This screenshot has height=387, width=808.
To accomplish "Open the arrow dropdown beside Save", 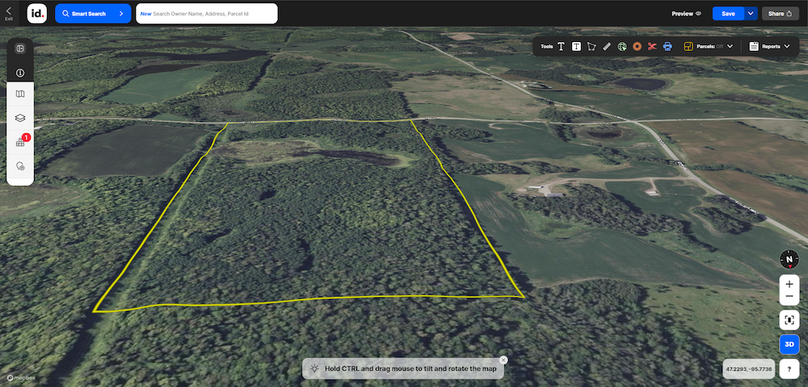I will pyautogui.click(x=751, y=14).
